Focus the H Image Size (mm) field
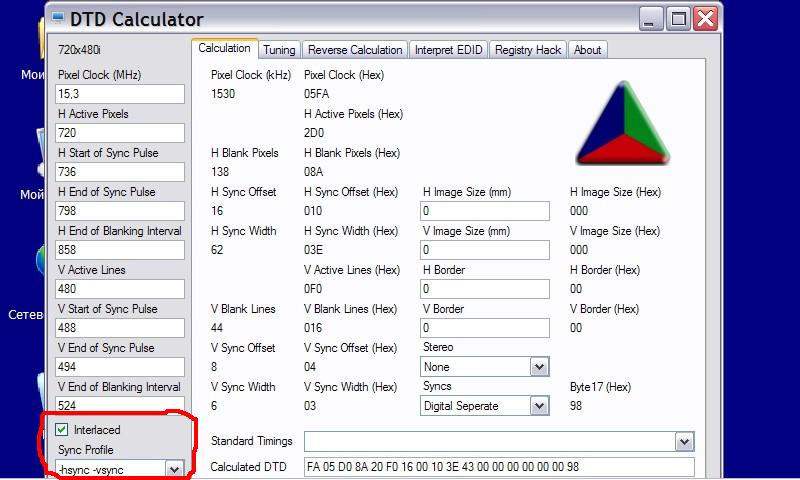Viewport: 800px width, 480px height. pos(485,211)
